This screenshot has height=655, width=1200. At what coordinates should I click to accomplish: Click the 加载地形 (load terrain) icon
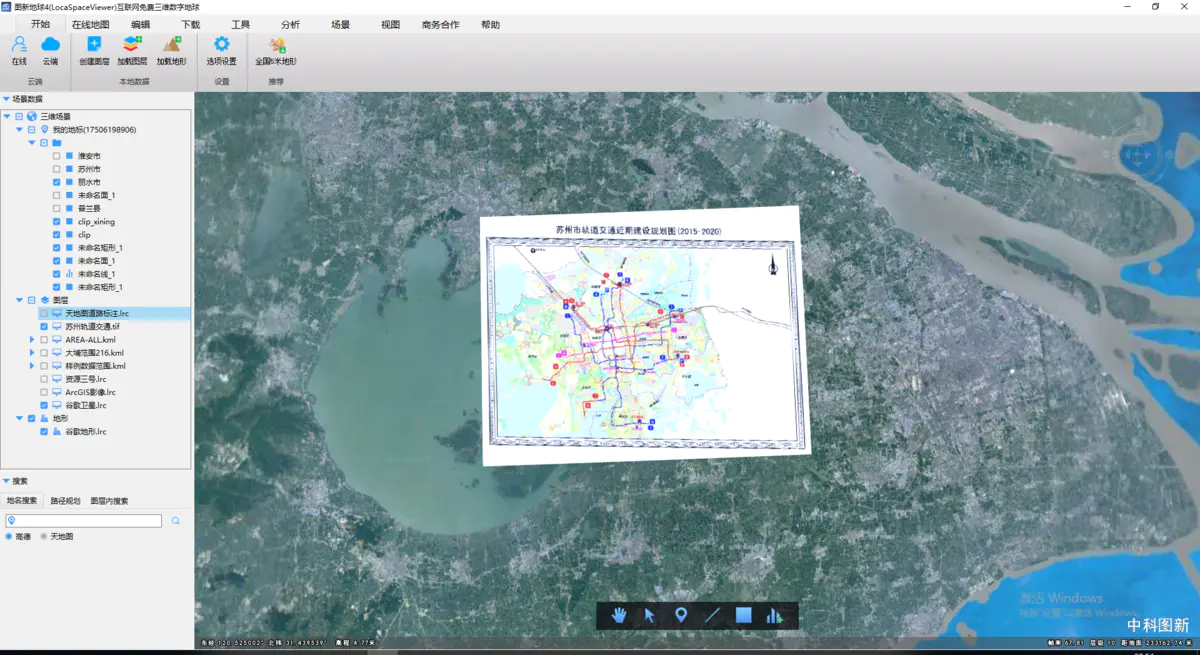(x=172, y=45)
